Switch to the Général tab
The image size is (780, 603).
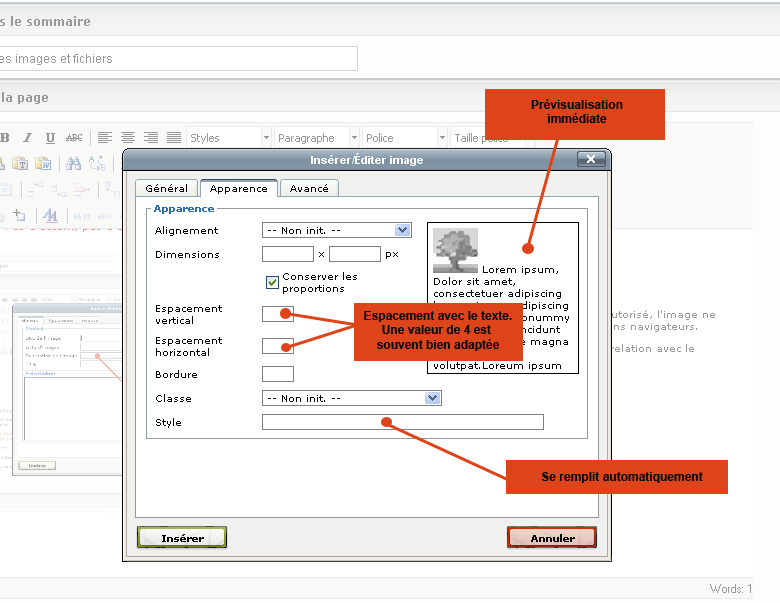pos(166,188)
